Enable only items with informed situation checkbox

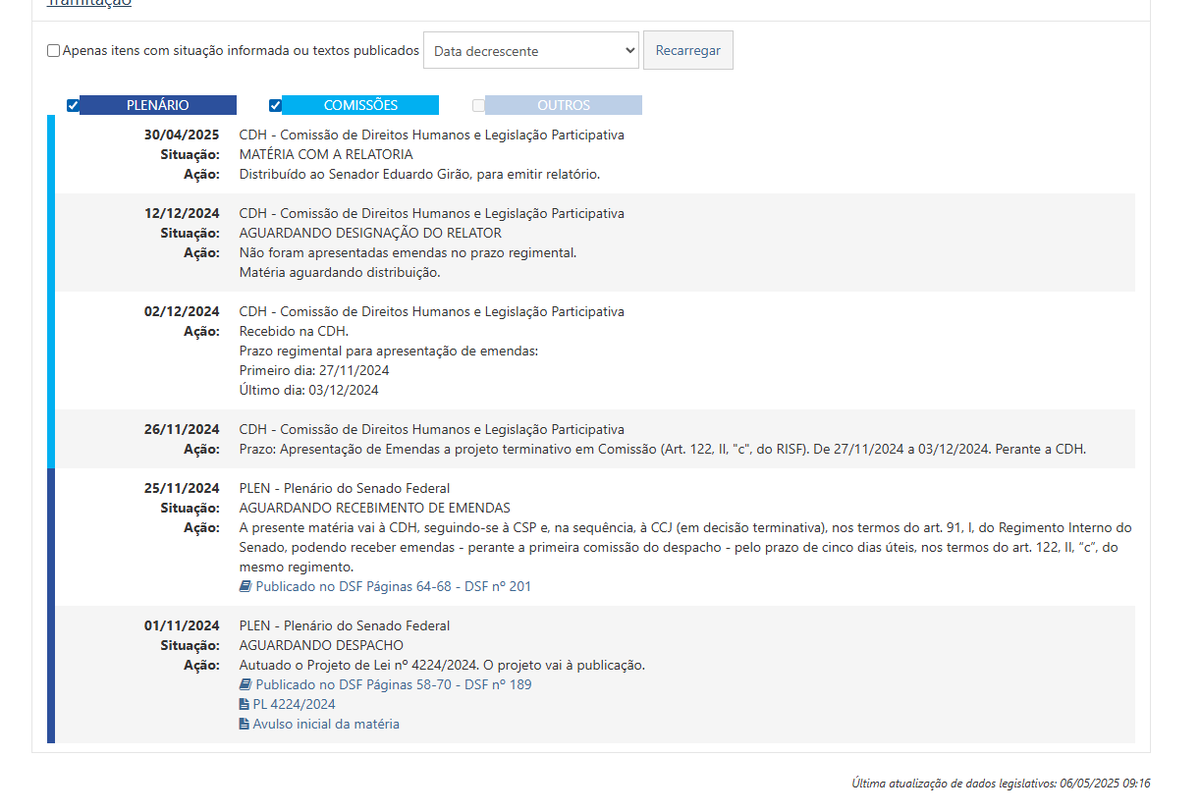click(53, 51)
